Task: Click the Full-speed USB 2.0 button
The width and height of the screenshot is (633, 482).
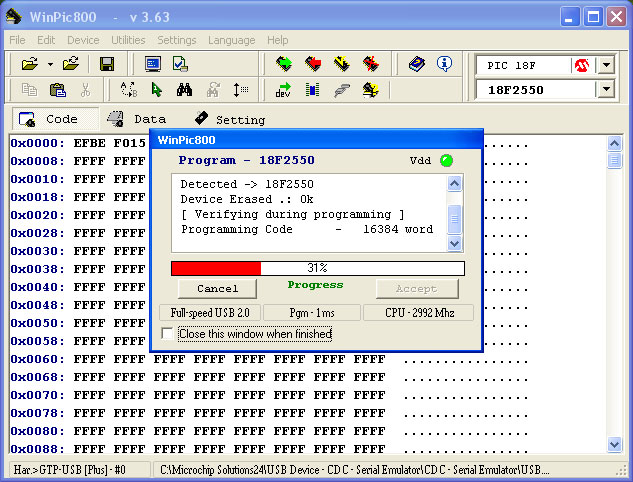Action: [x=210, y=313]
